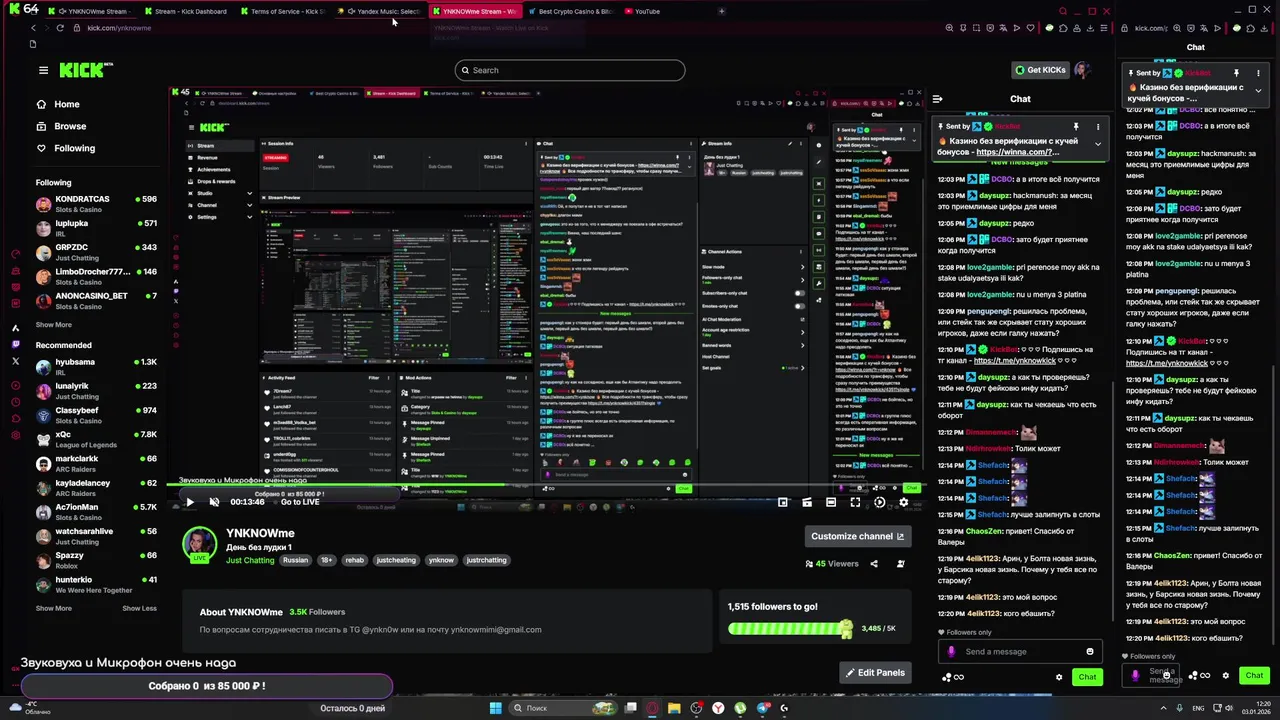Screen dimensions: 1280x720
Task: Open playback speed/replay icon on player
Action: 879,502
